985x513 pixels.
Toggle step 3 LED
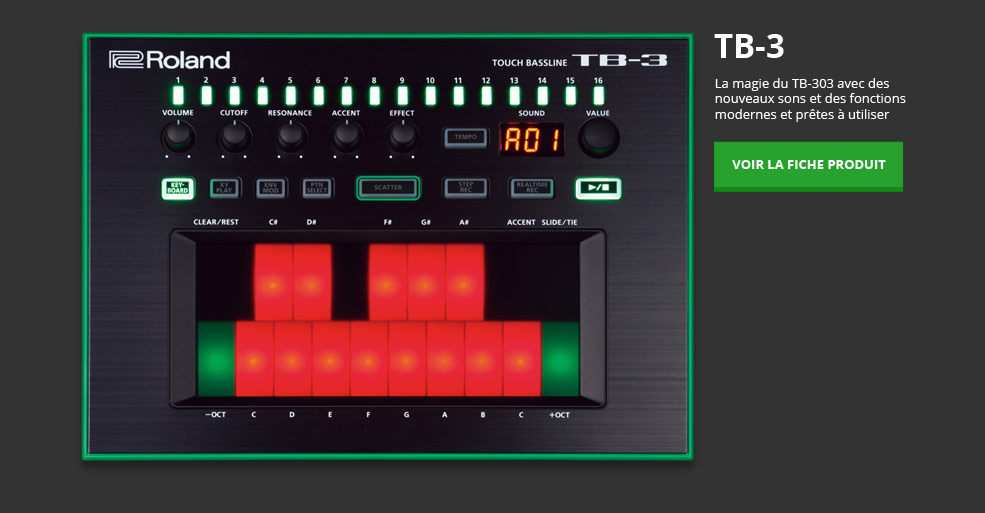coord(234,95)
